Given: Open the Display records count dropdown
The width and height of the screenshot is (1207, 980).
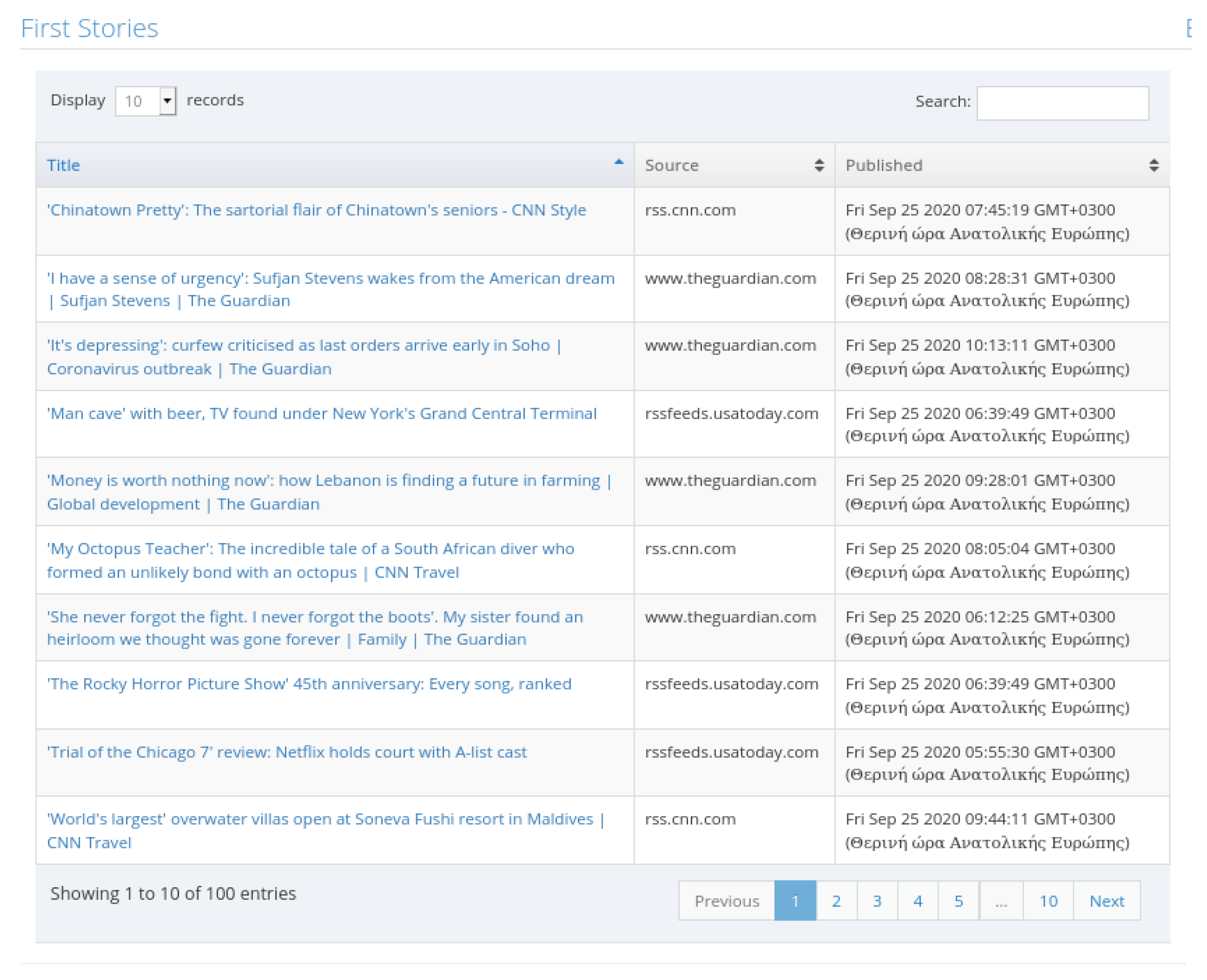Looking at the screenshot, I should coord(146,101).
